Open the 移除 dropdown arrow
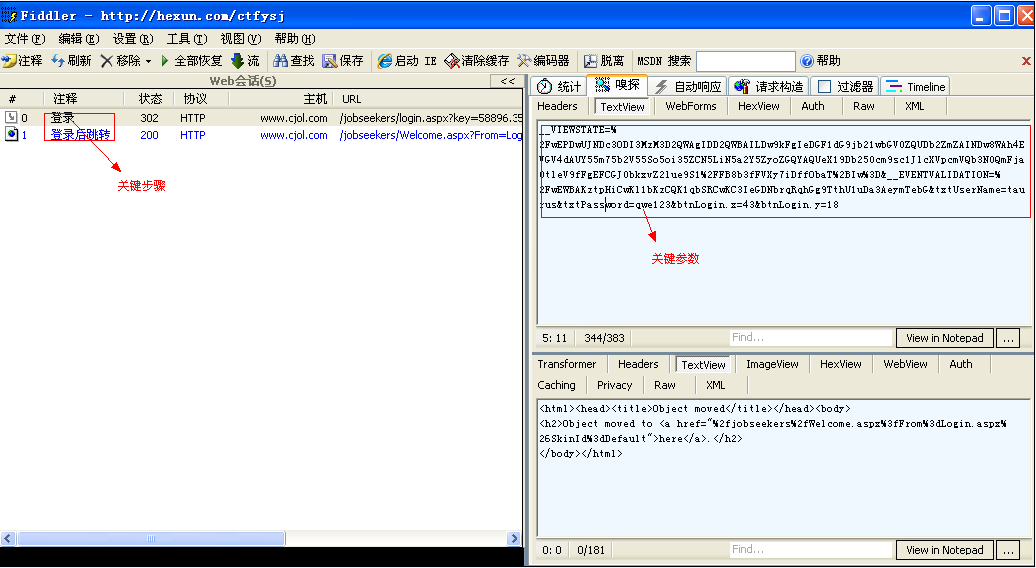 pyautogui.click(x=148, y=62)
